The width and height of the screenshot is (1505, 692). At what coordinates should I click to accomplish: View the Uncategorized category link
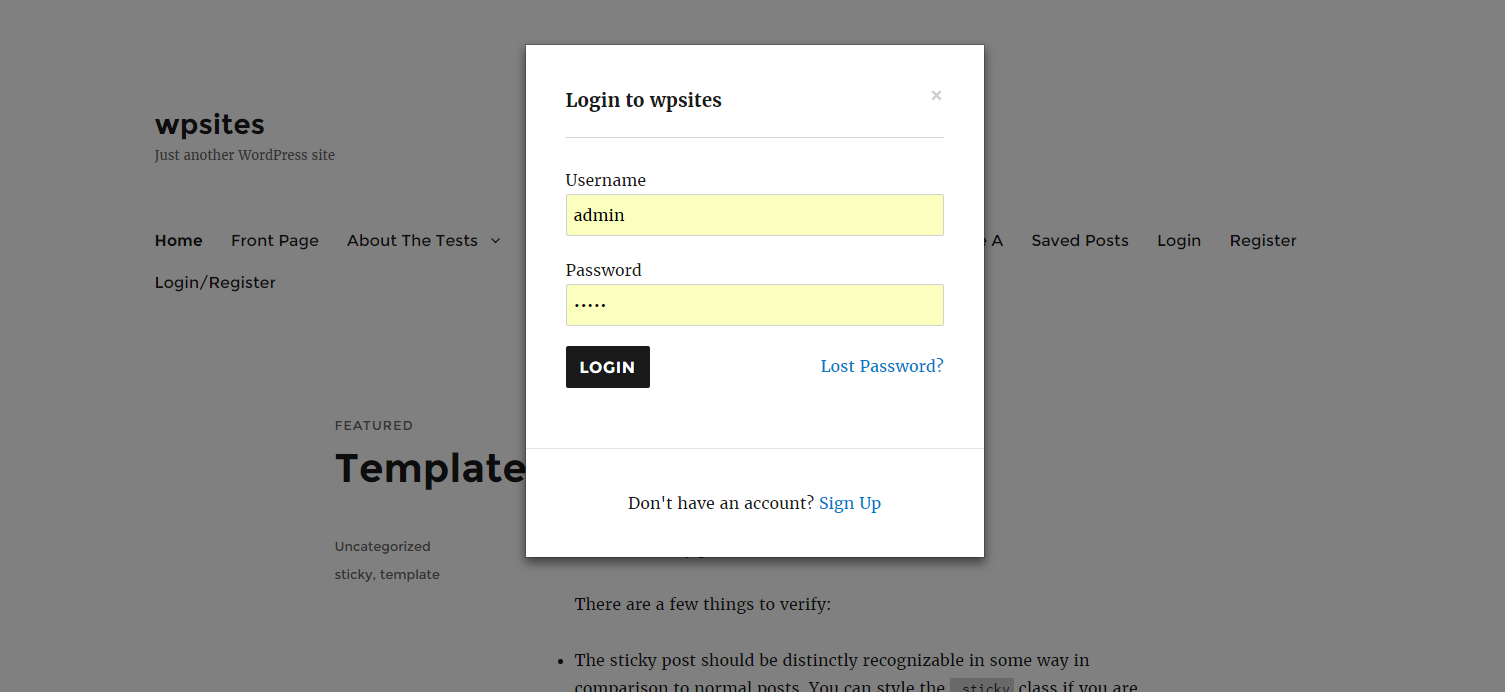click(382, 547)
